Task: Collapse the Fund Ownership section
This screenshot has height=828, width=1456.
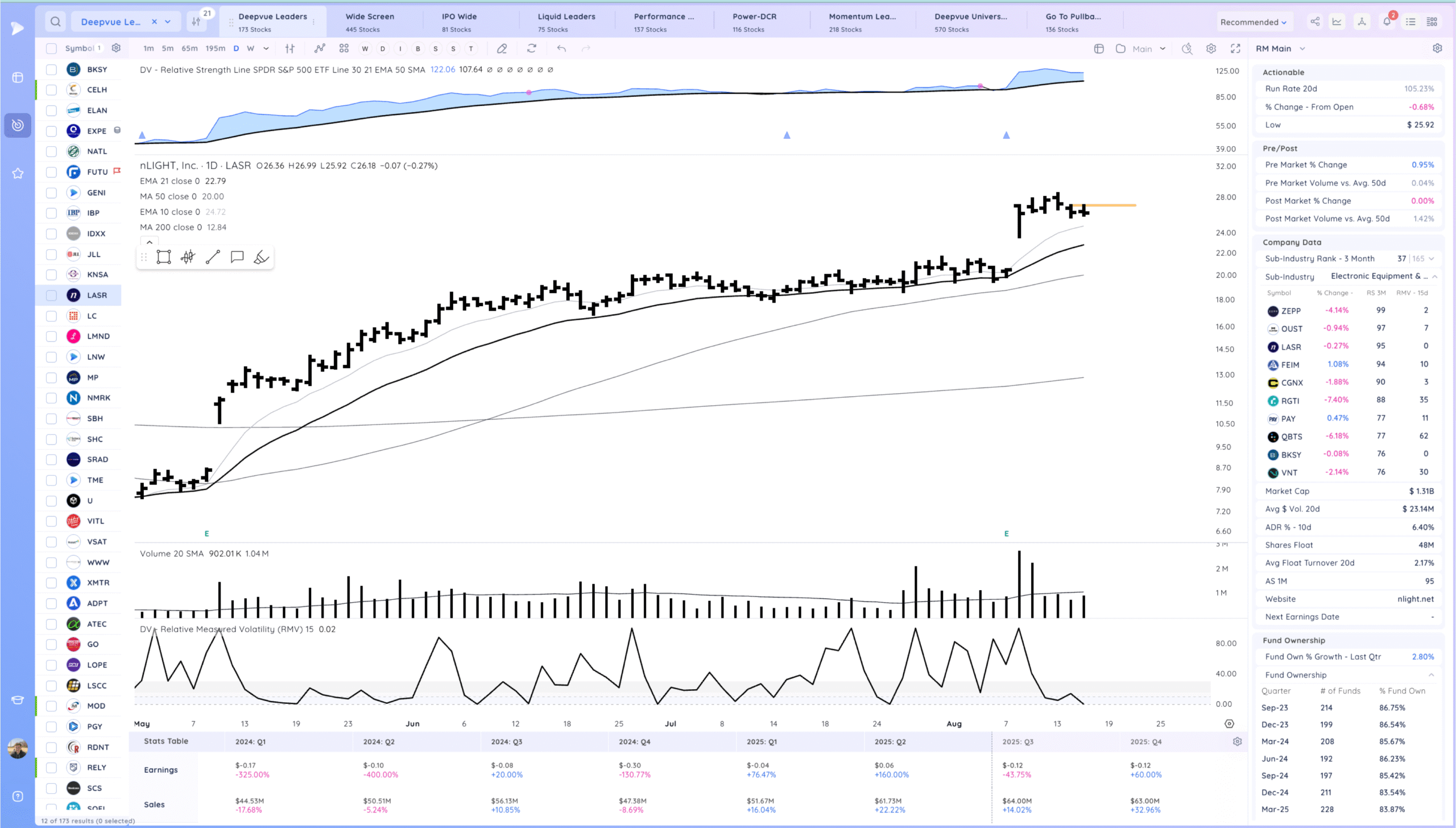Action: [x=1431, y=675]
